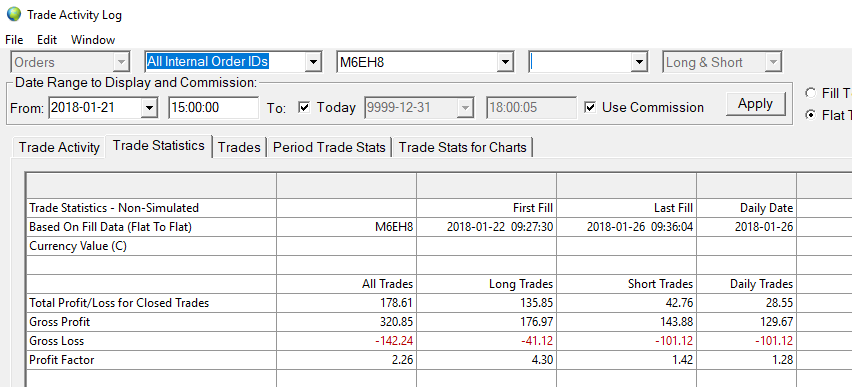The height and width of the screenshot is (387, 852).
Task: Select the Fill radio button
Action: pyautogui.click(x=811, y=93)
